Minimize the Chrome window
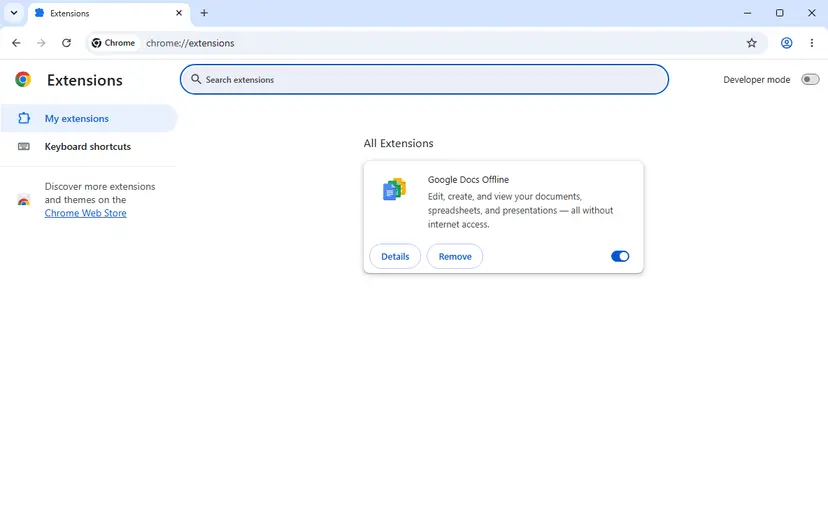The image size is (828, 511). point(747,13)
